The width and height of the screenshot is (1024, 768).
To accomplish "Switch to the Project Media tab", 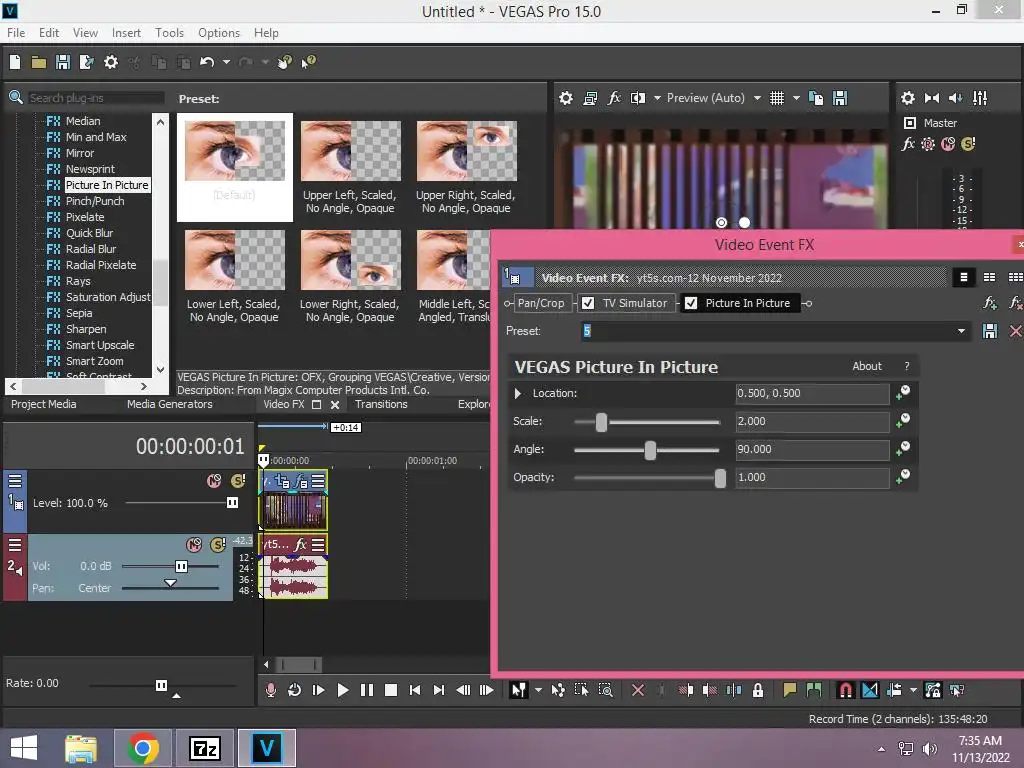I will 44,404.
